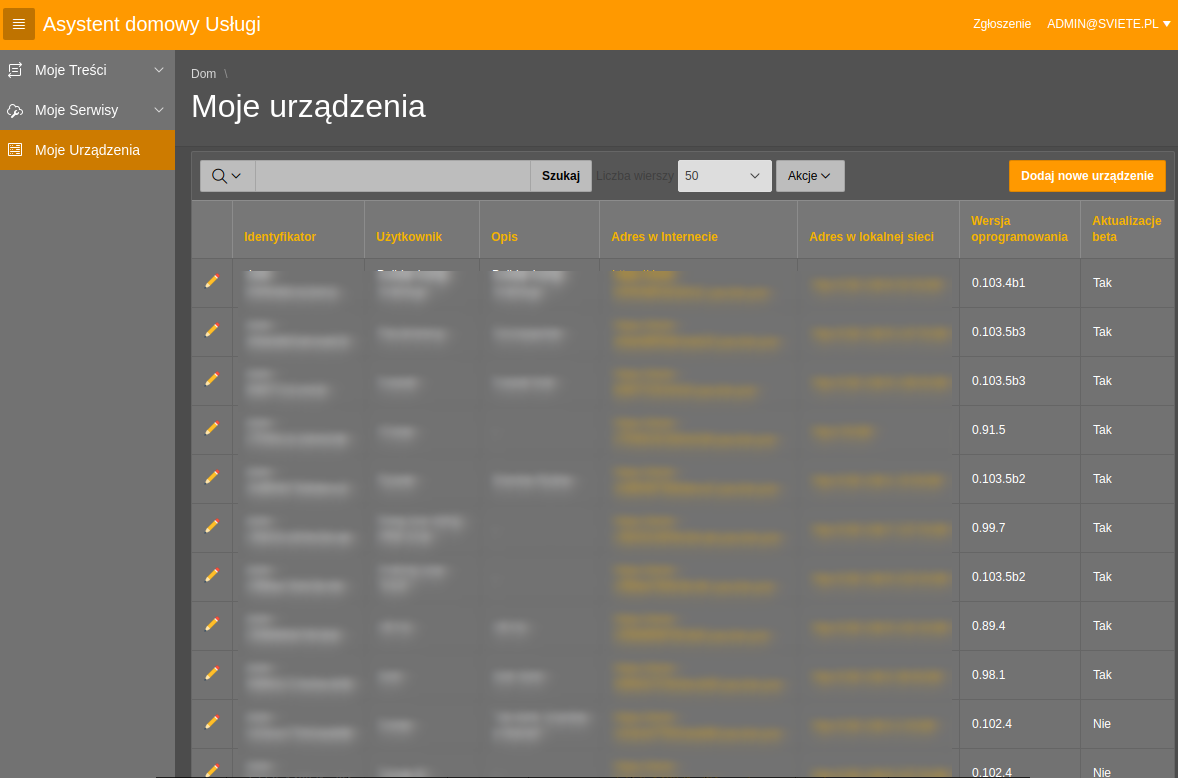Expand the Moje Treści submenu chevron
This screenshot has width=1178, height=778.
click(x=159, y=70)
